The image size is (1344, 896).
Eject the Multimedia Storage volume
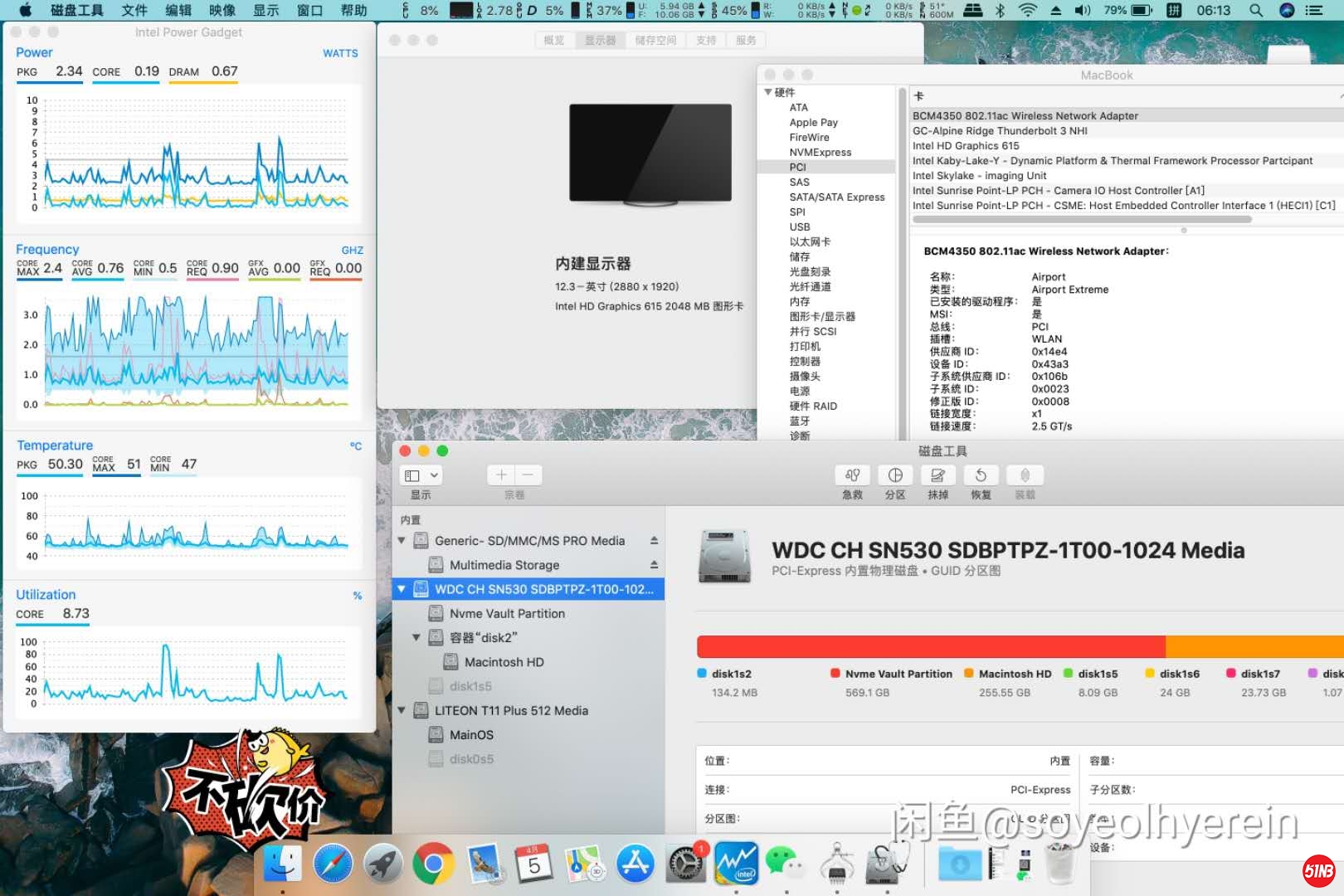(x=654, y=565)
